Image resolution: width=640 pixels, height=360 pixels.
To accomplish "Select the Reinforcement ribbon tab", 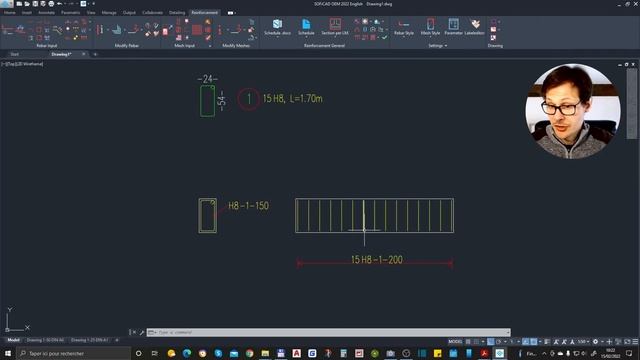I will tap(204, 13).
